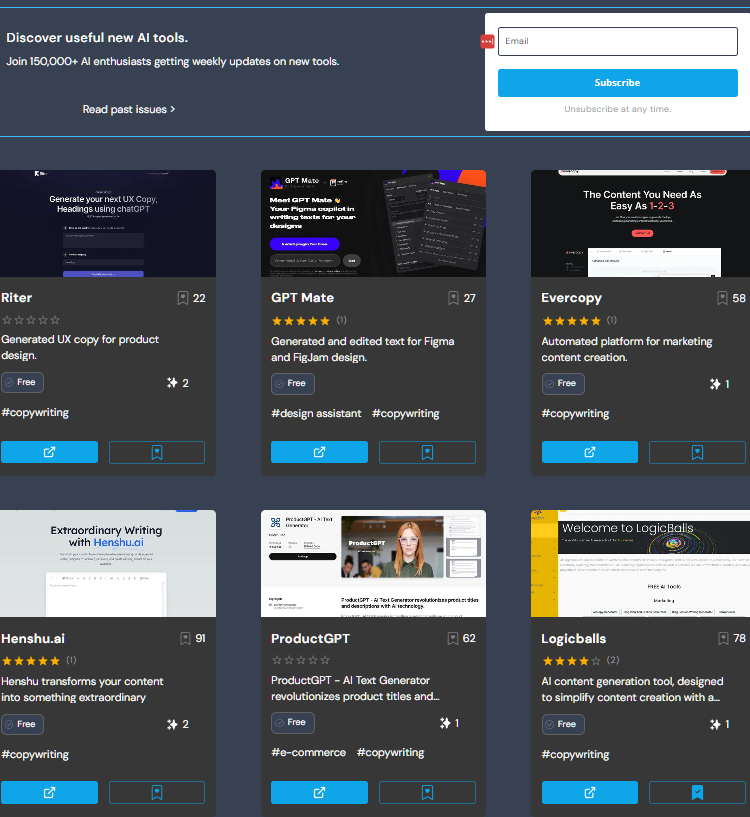The height and width of the screenshot is (817, 750).
Task: Open Read past issues link
Action: tap(129, 109)
